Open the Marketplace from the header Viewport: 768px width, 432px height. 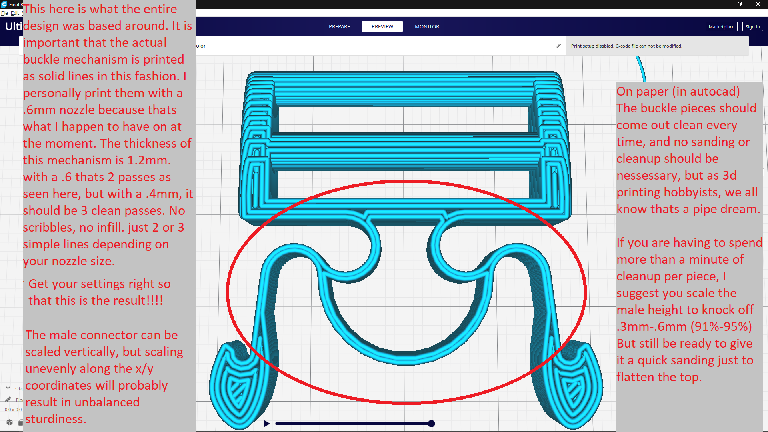(720, 27)
